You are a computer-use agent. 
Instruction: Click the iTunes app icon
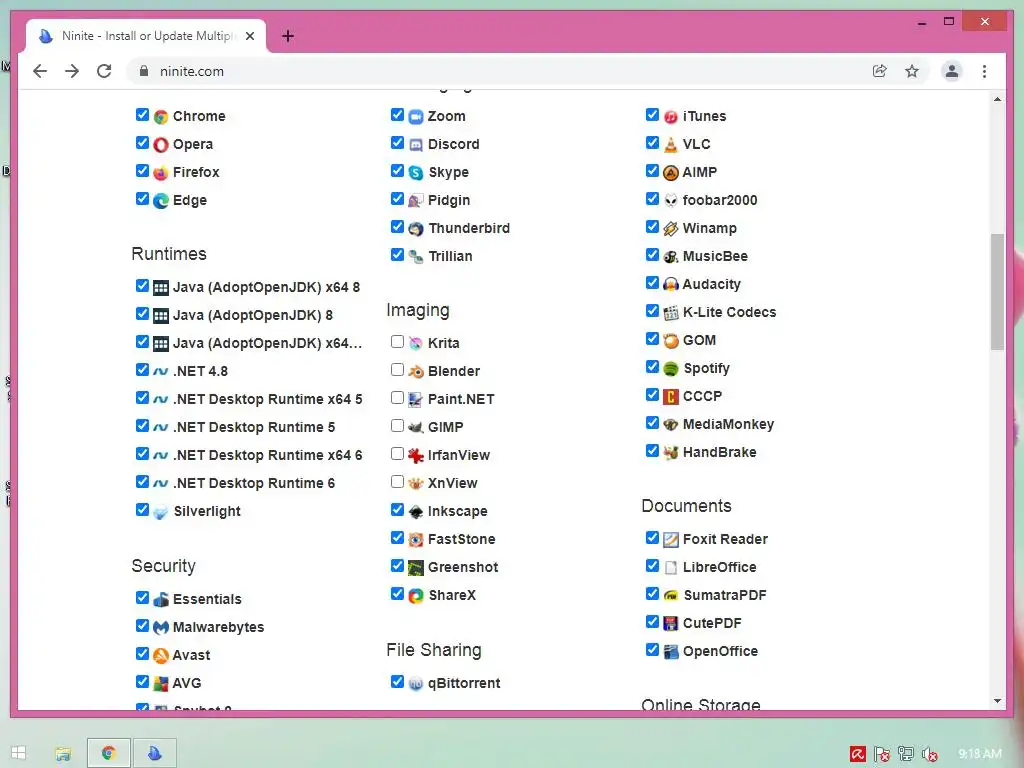tap(671, 117)
